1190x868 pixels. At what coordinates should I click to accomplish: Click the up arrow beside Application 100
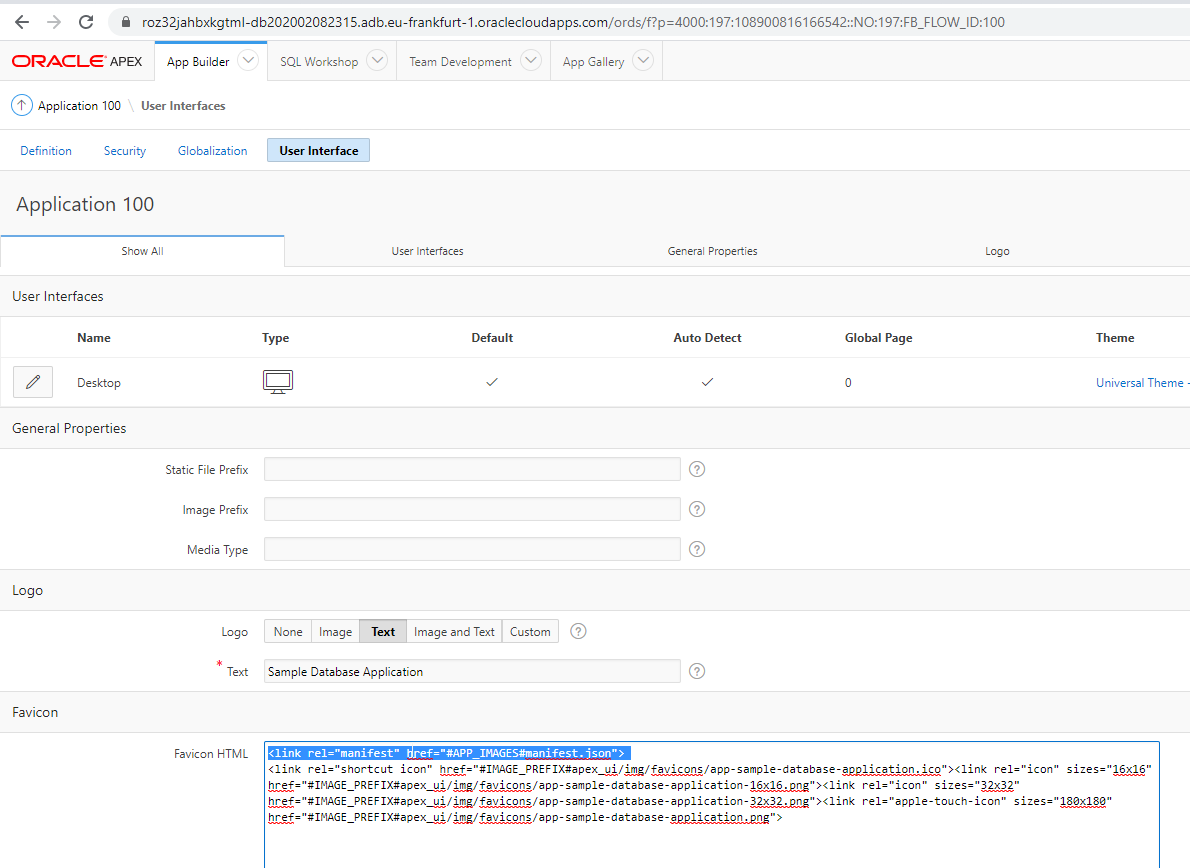click(21, 105)
